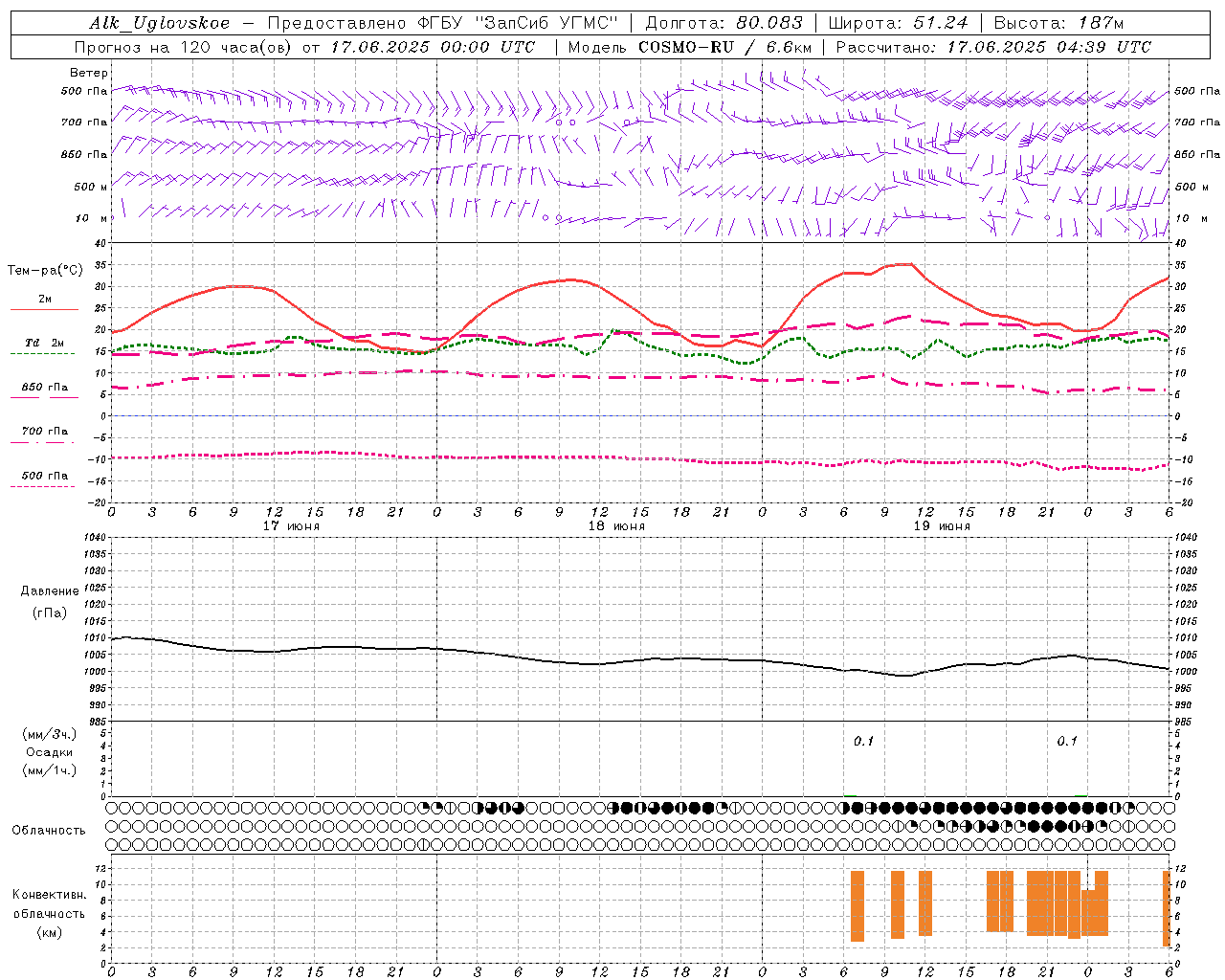Click the Осадки panel label
The height and width of the screenshot is (980, 1225).
[x=50, y=752]
